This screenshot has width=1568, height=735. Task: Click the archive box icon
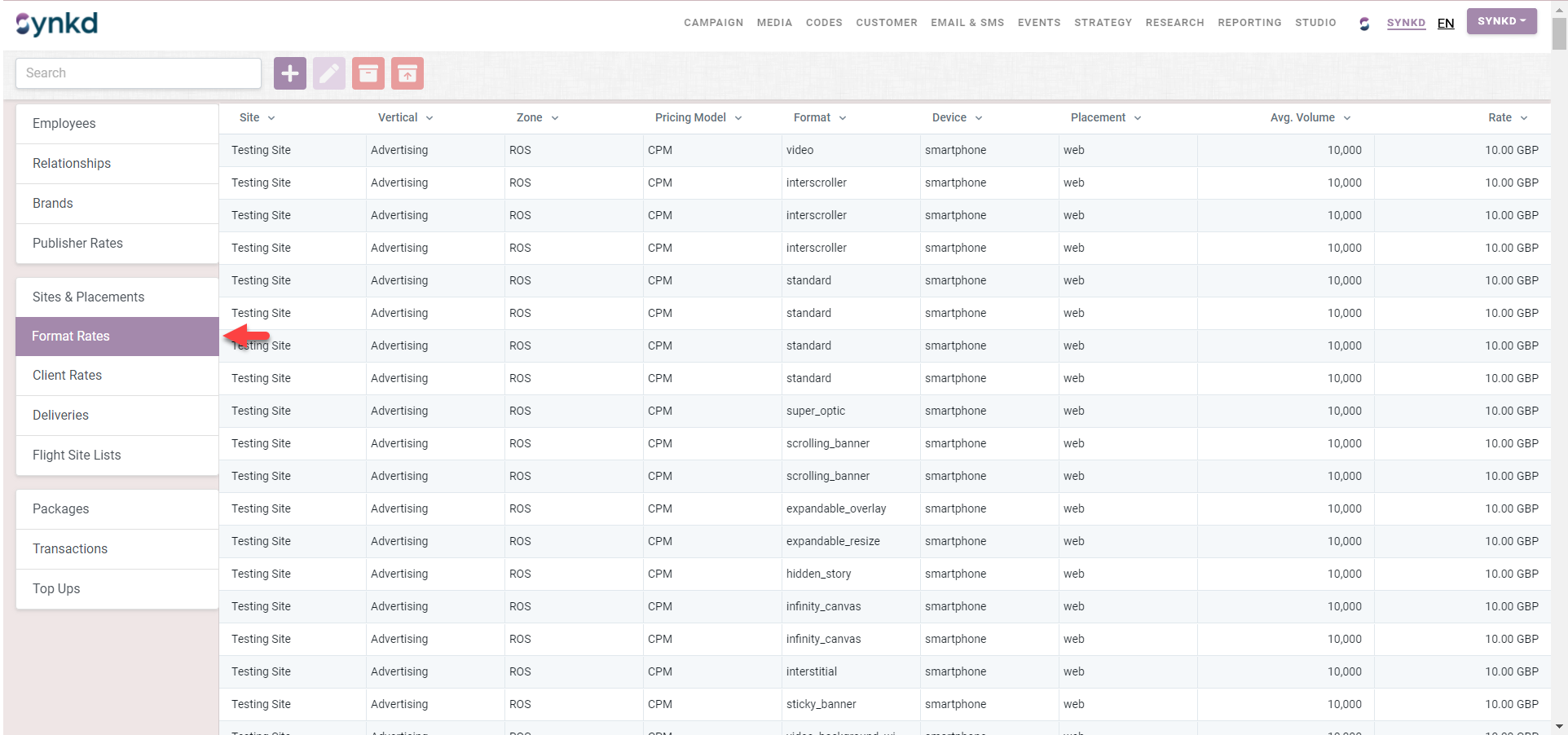click(368, 73)
